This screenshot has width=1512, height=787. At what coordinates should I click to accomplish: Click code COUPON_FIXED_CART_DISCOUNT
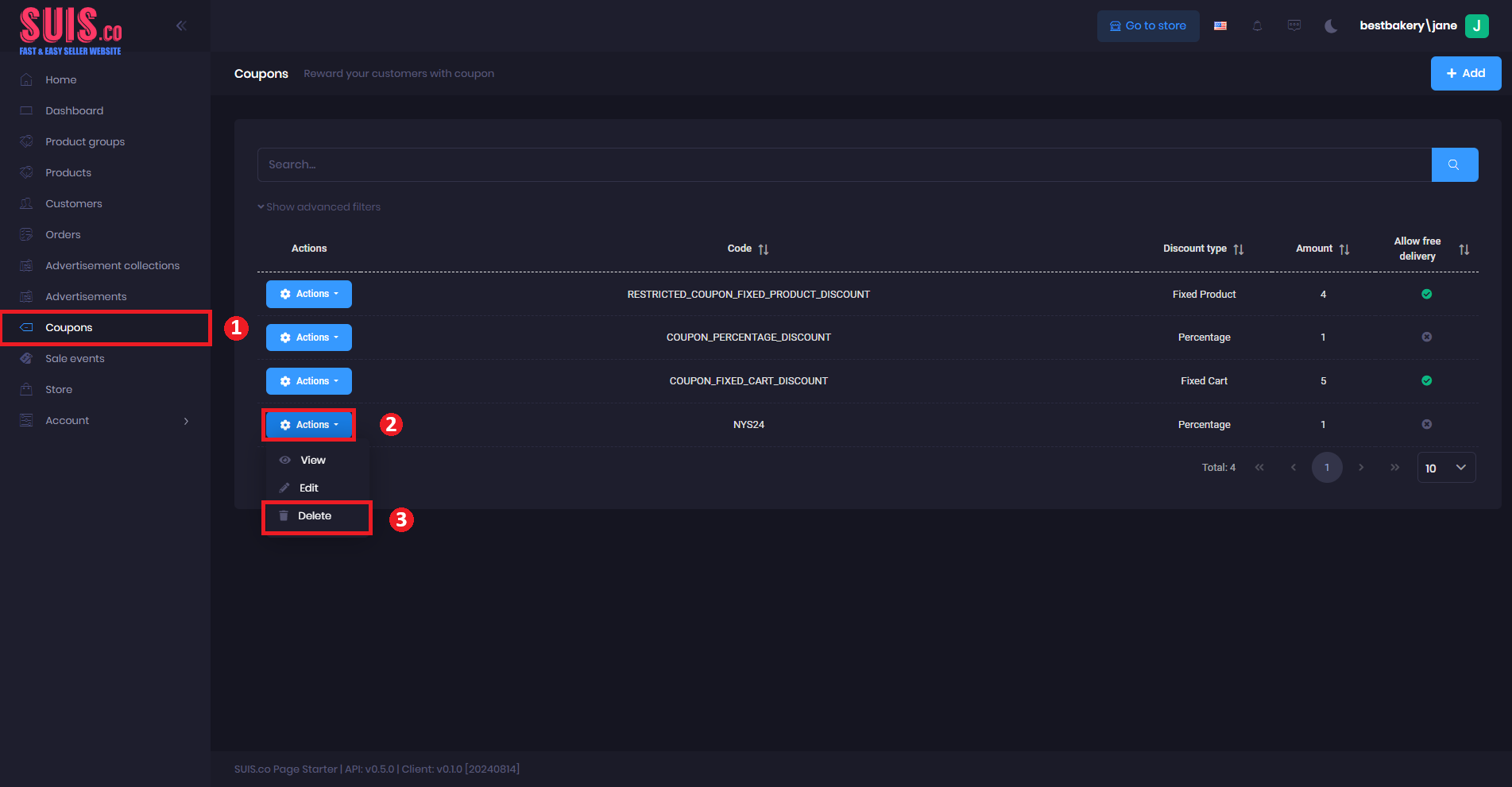click(x=748, y=381)
